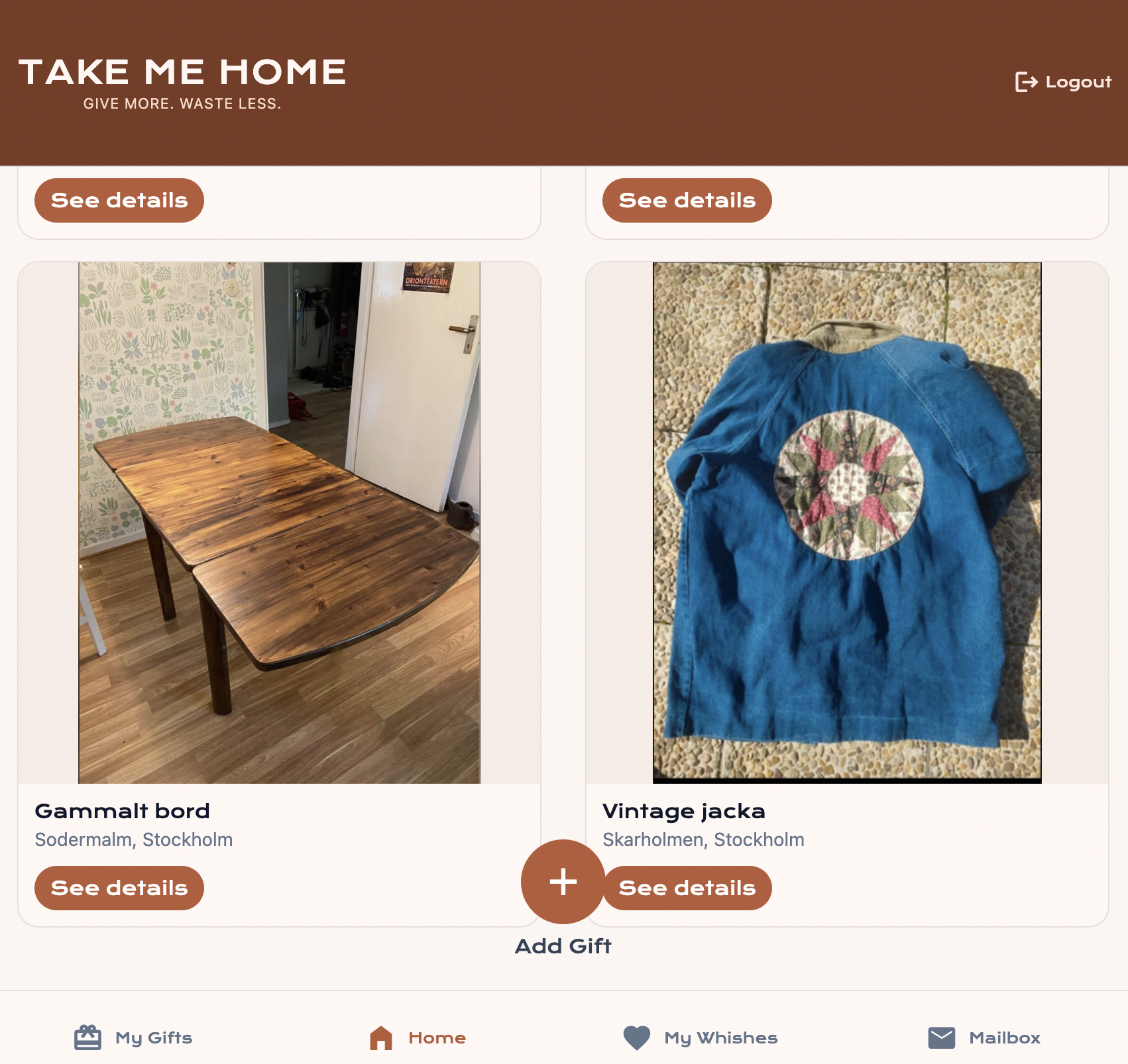Click the TAKE ME HOME logo
Screen dimensions: 1128x1064
(182, 83)
